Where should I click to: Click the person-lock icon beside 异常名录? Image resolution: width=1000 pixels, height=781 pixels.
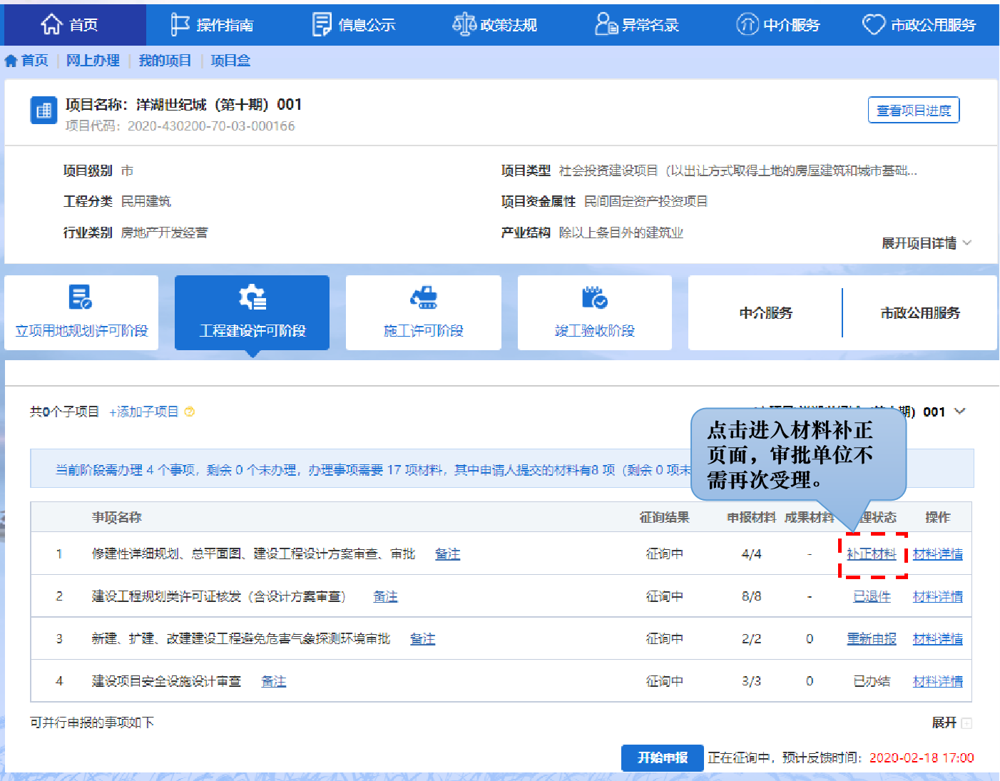point(605,24)
